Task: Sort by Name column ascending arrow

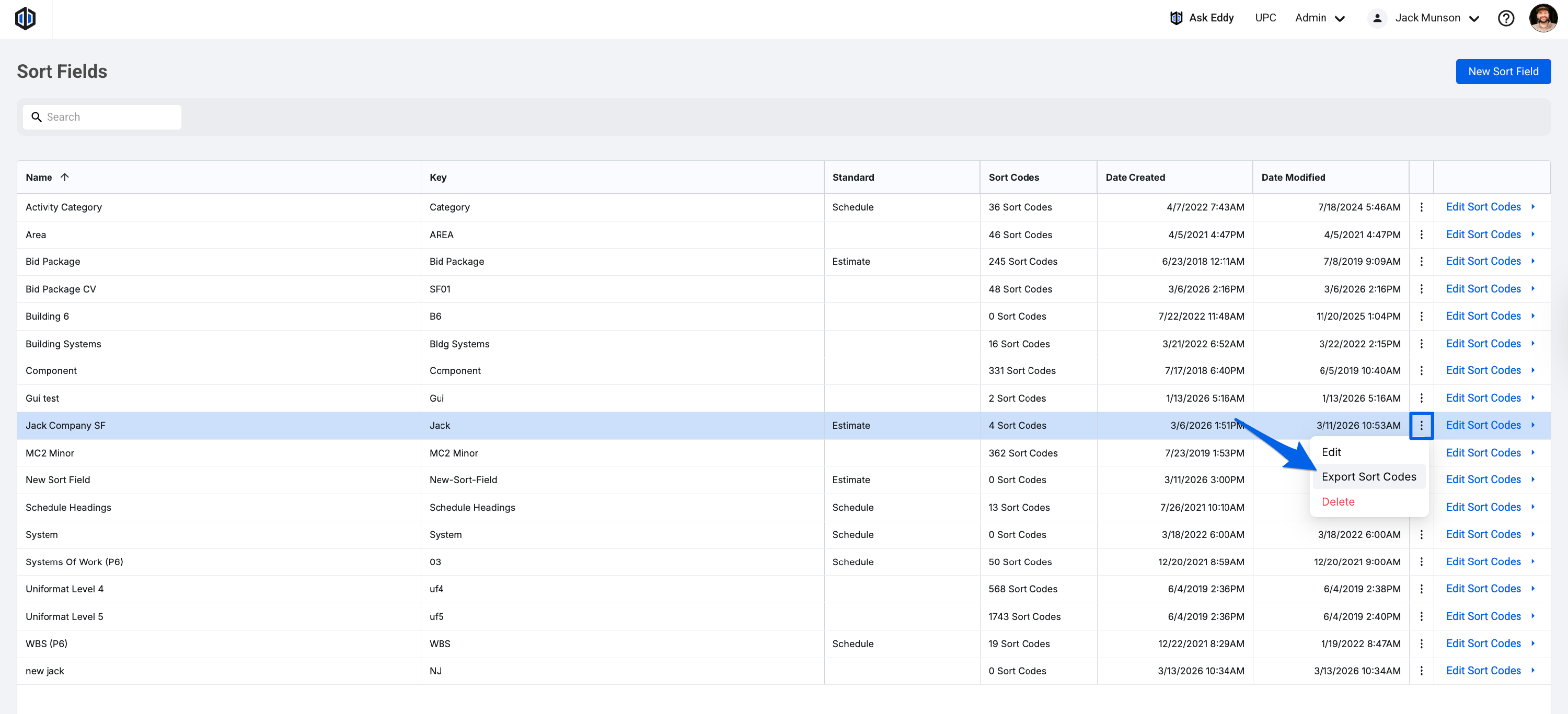Action: (x=64, y=178)
